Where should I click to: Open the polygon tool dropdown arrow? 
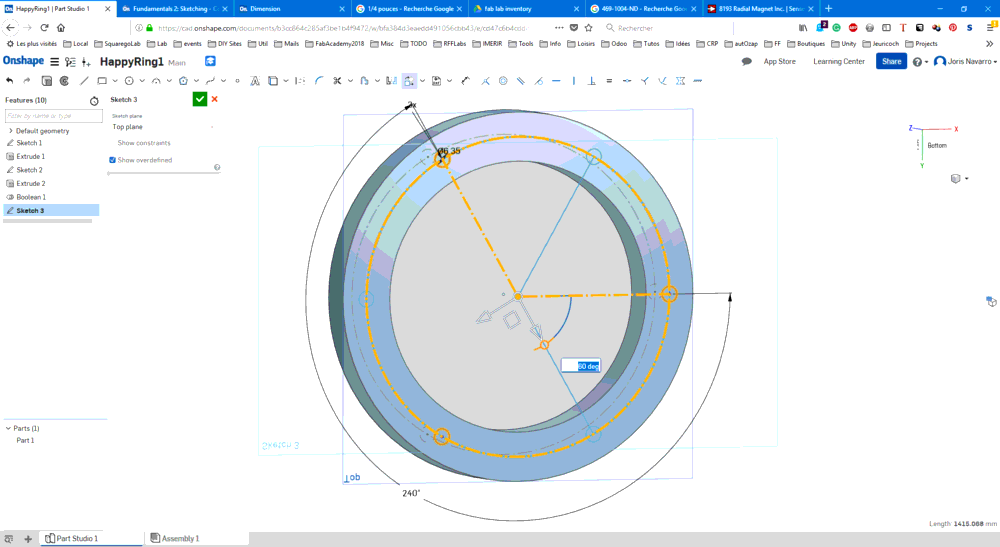[196, 81]
